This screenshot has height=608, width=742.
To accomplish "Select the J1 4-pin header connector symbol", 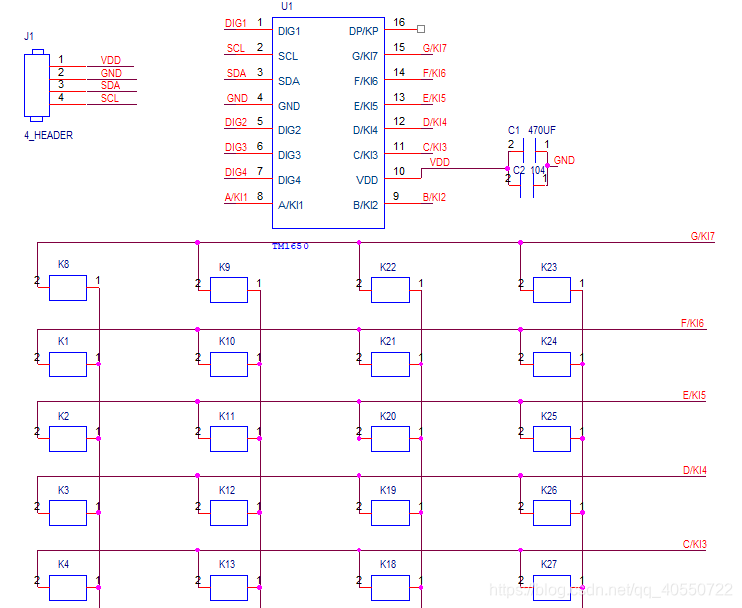I will coord(37,85).
